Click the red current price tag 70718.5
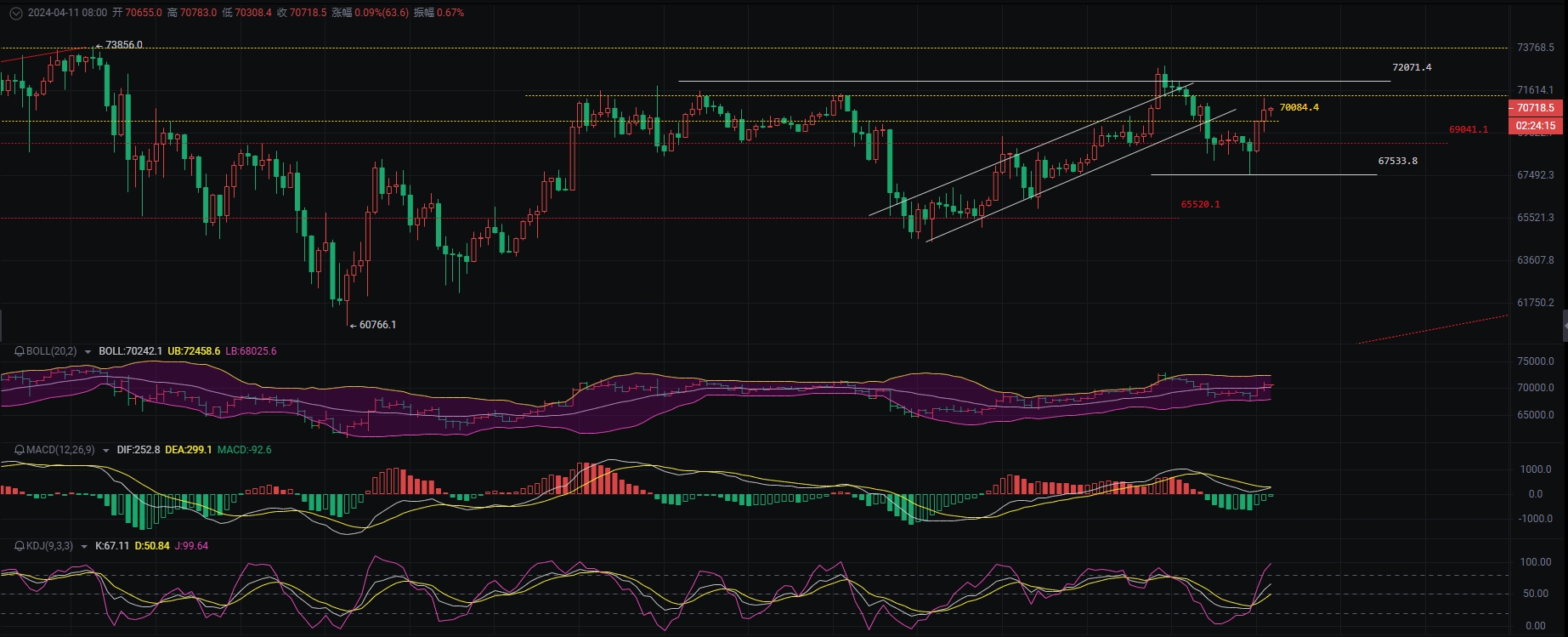Image resolution: width=1568 pixels, height=637 pixels. 1535,108
